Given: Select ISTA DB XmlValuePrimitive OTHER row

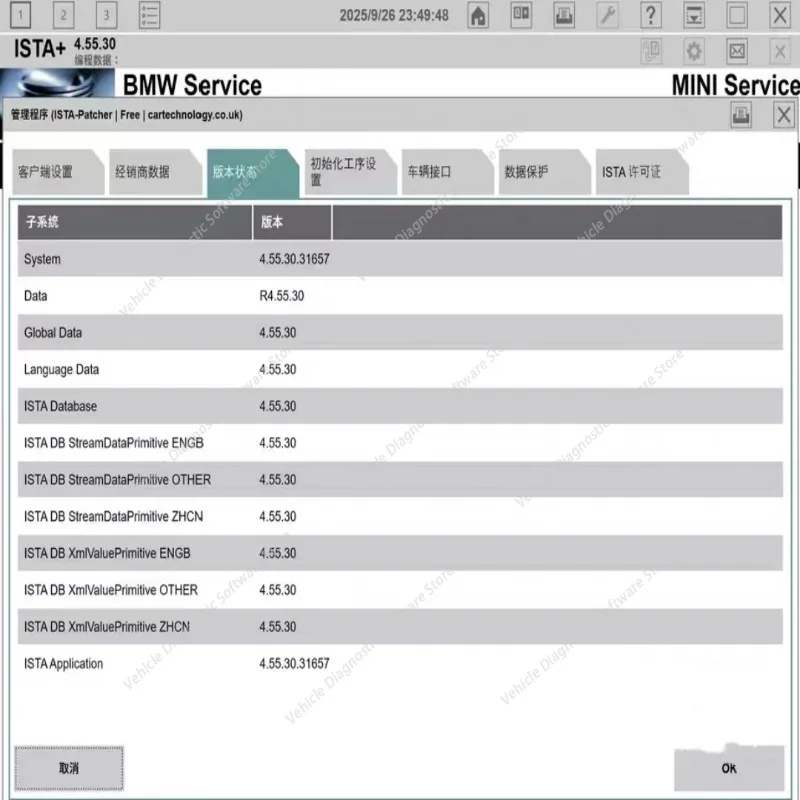Looking at the screenshot, I should pos(400,590).
